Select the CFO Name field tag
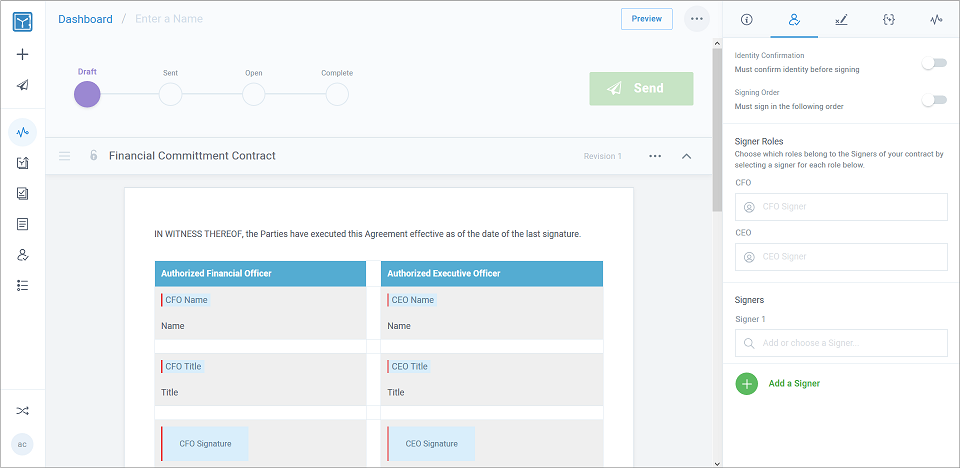Screen dimensions: 960x468 (186, 300)
